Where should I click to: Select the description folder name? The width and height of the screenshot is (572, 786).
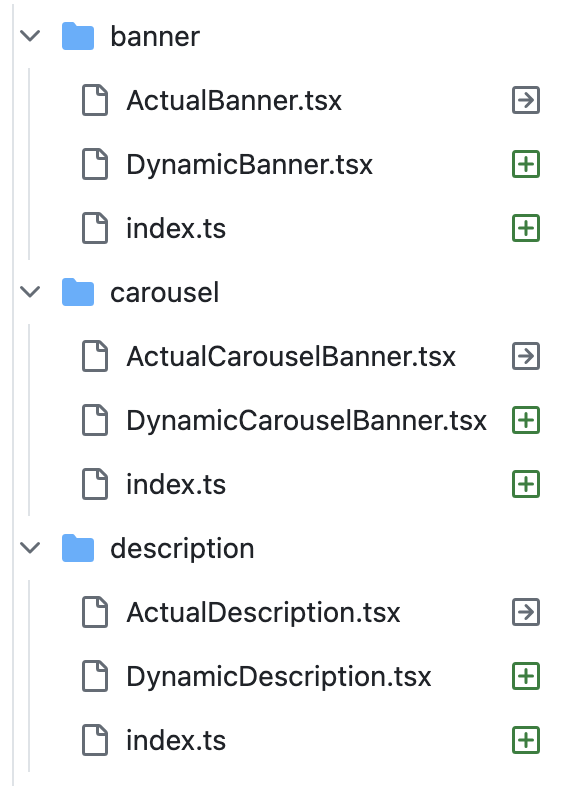click(182, 549)
